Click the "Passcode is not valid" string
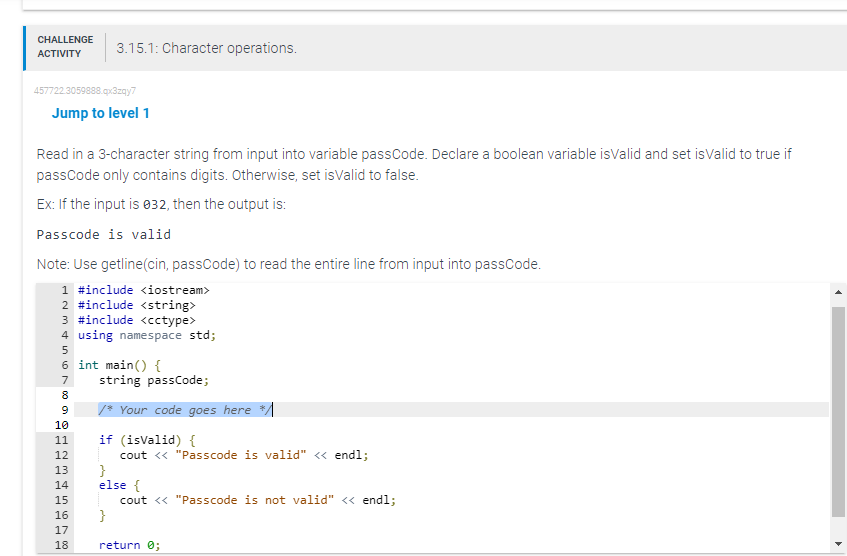847x556 pixels. click(254, 500)
